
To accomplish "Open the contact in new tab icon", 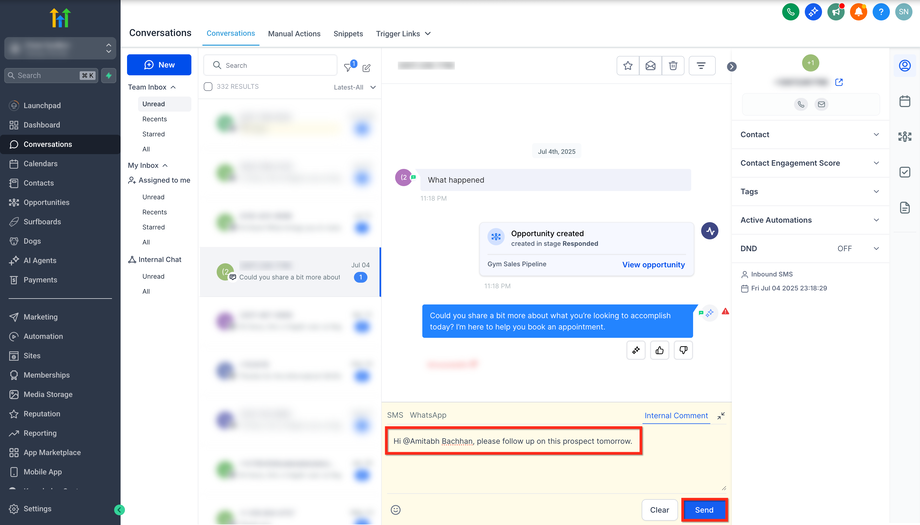I will (x=839, y=82).
